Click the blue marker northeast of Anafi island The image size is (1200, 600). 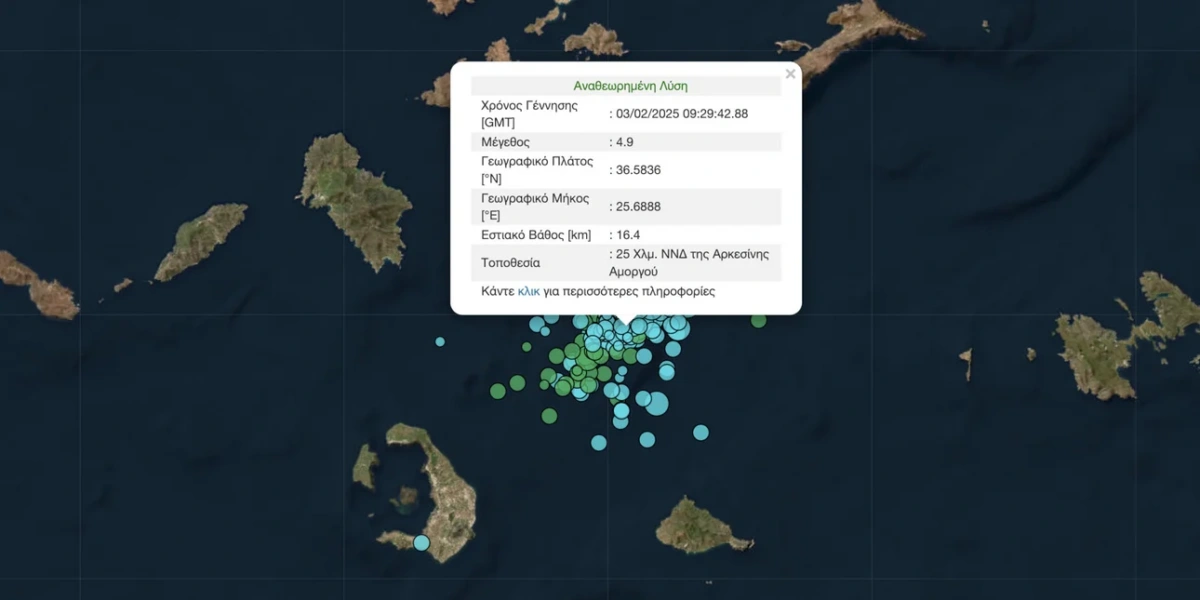tap(700, 432)
